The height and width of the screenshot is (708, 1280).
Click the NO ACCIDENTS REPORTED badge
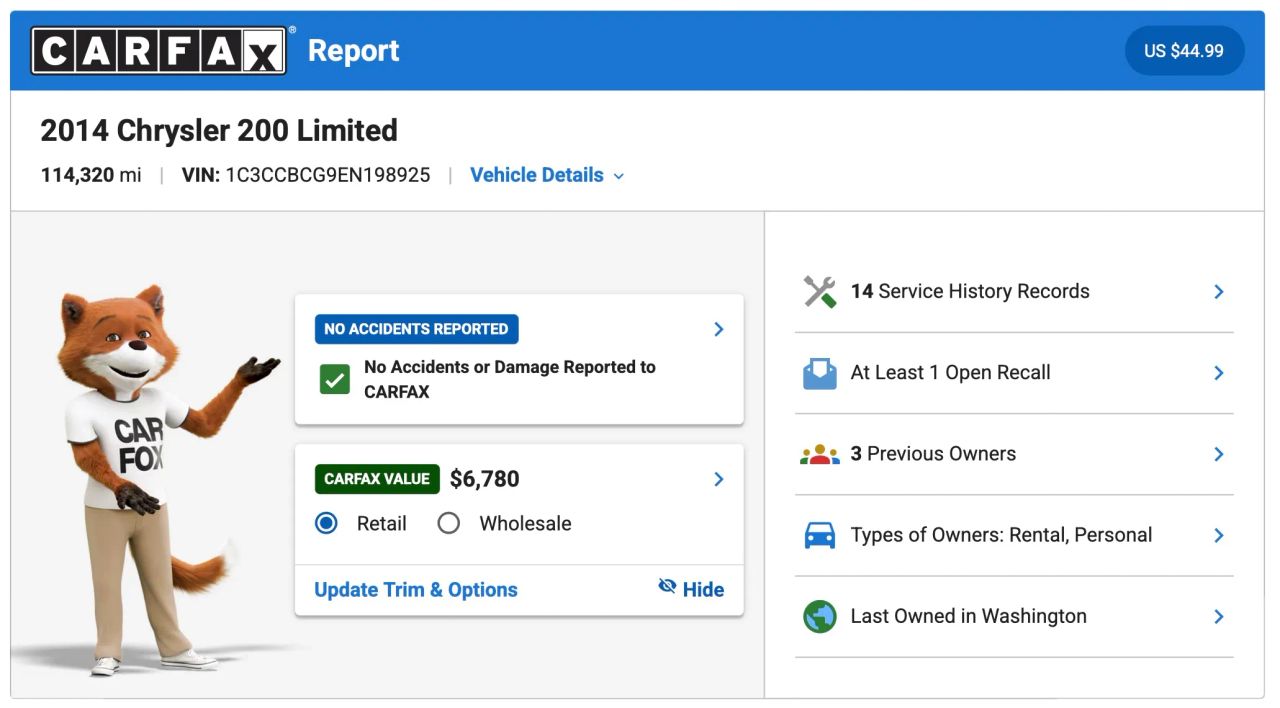(416, 329)
